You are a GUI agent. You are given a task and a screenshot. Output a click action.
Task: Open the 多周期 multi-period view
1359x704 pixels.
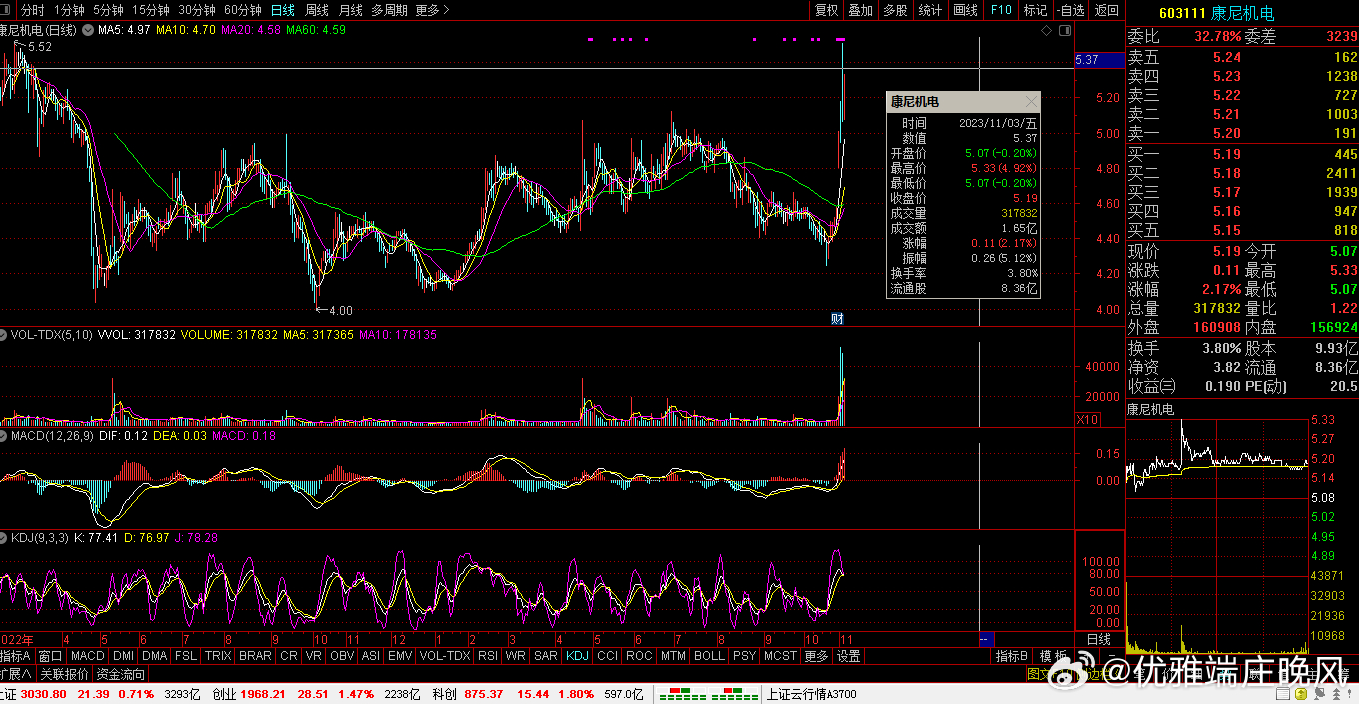pyautogui.click(x=389, y=10)
